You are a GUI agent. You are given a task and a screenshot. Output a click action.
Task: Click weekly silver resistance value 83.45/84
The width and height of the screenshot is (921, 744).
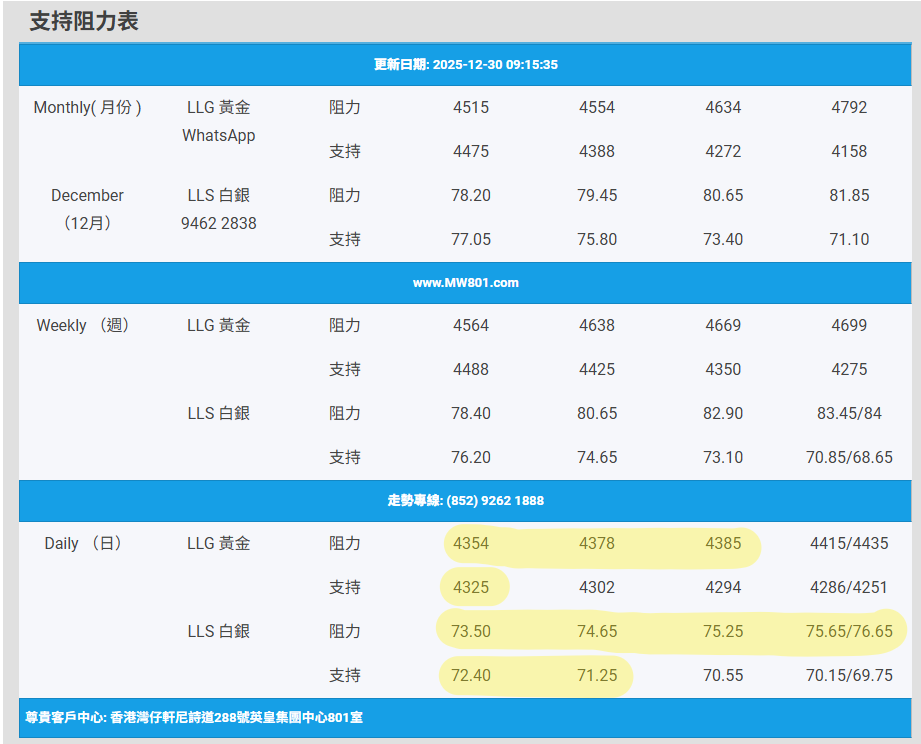tap(849, 413)
